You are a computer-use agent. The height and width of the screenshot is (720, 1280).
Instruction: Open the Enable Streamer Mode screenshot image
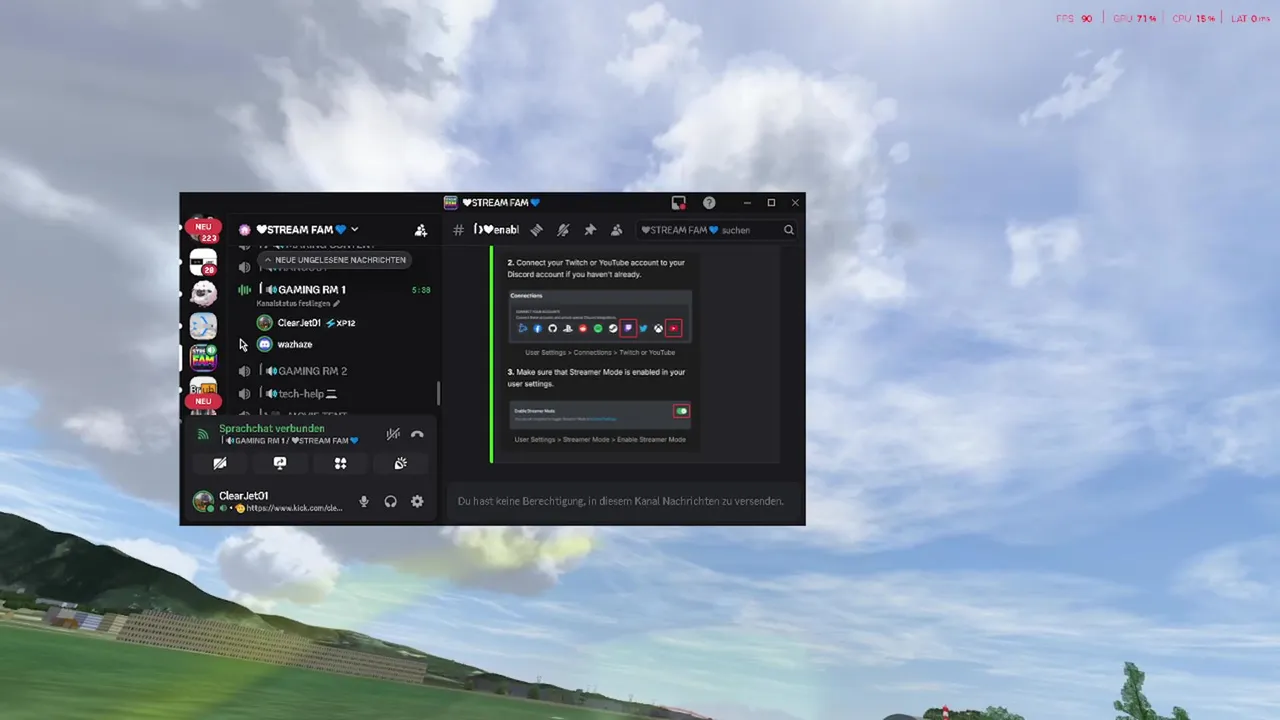(599, 414)
